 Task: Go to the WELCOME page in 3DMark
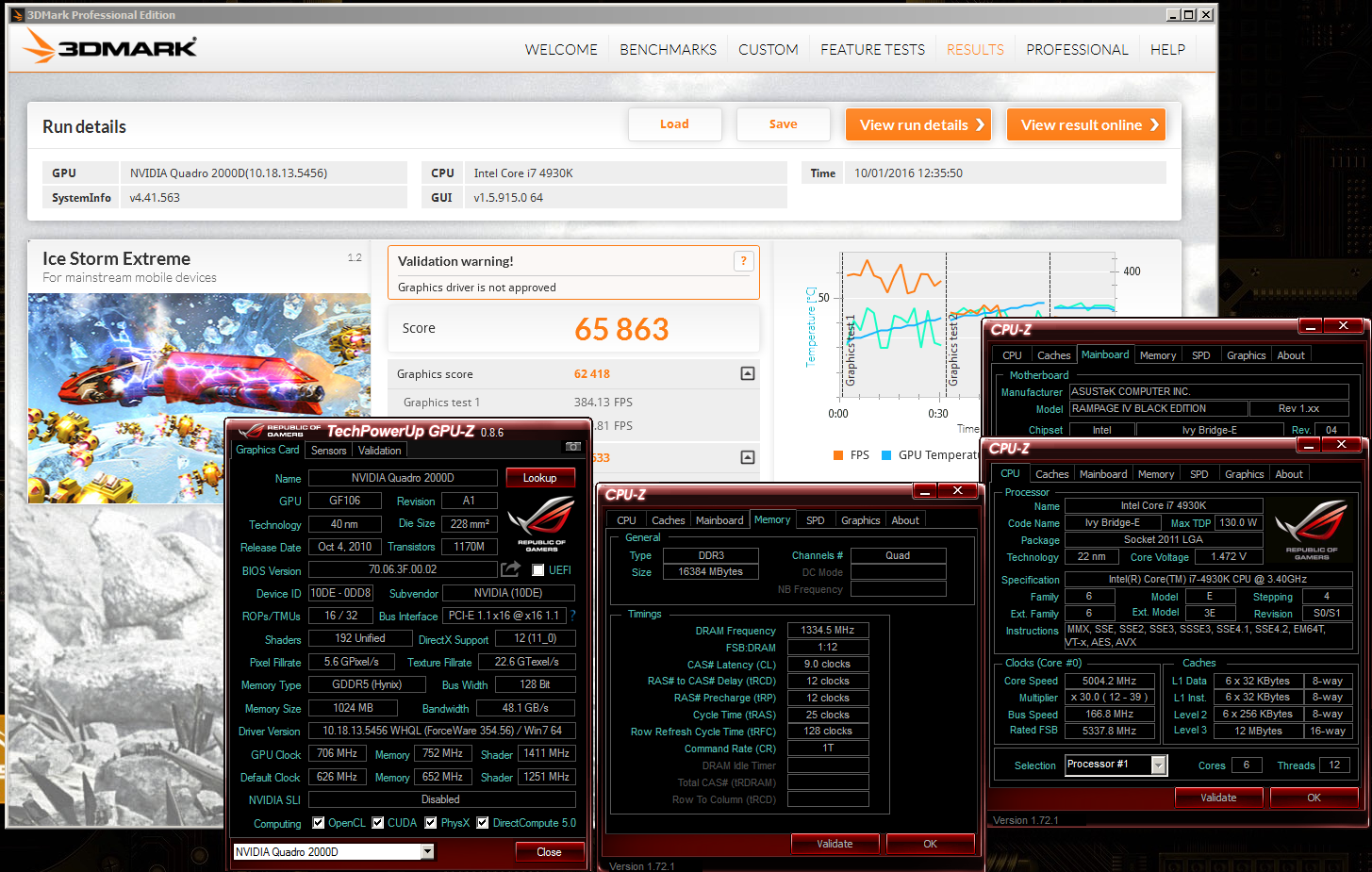coord(561,49)
